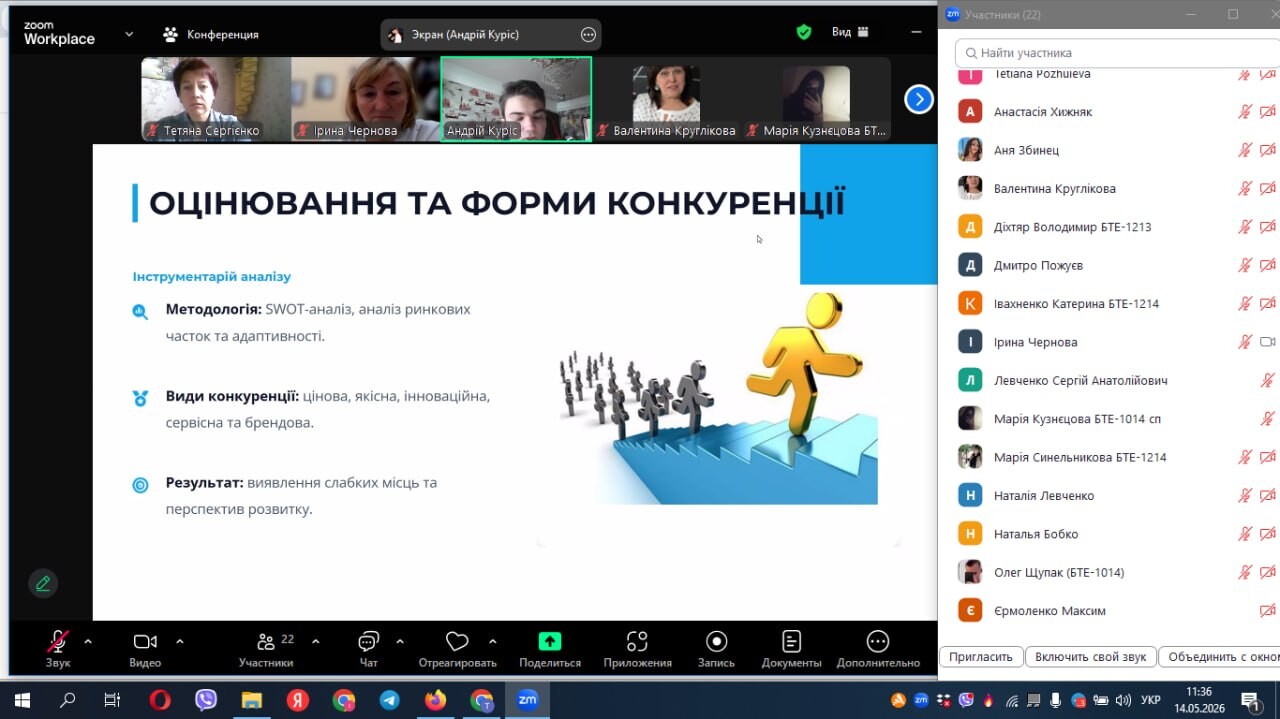Click muted mic icon for Анастасія Хижняк
The height and width of the screenshot is (719, 1280).
(x=1245, y=112)
